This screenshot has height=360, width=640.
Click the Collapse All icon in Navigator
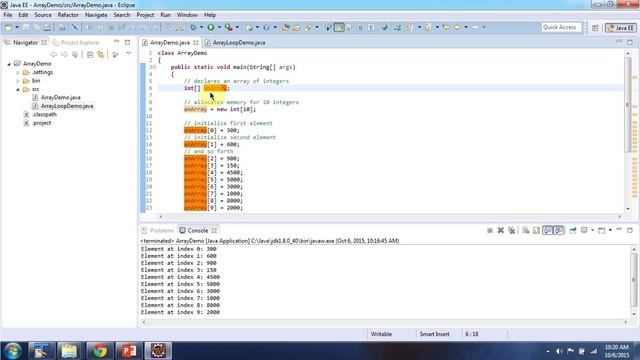coord(90,54)
